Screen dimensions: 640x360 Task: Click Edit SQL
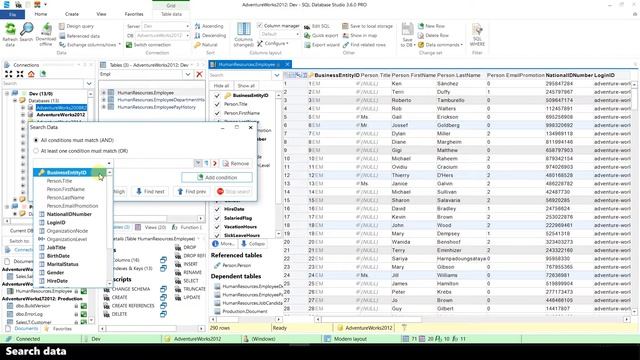pyautogui.click(x=317, y=26)
